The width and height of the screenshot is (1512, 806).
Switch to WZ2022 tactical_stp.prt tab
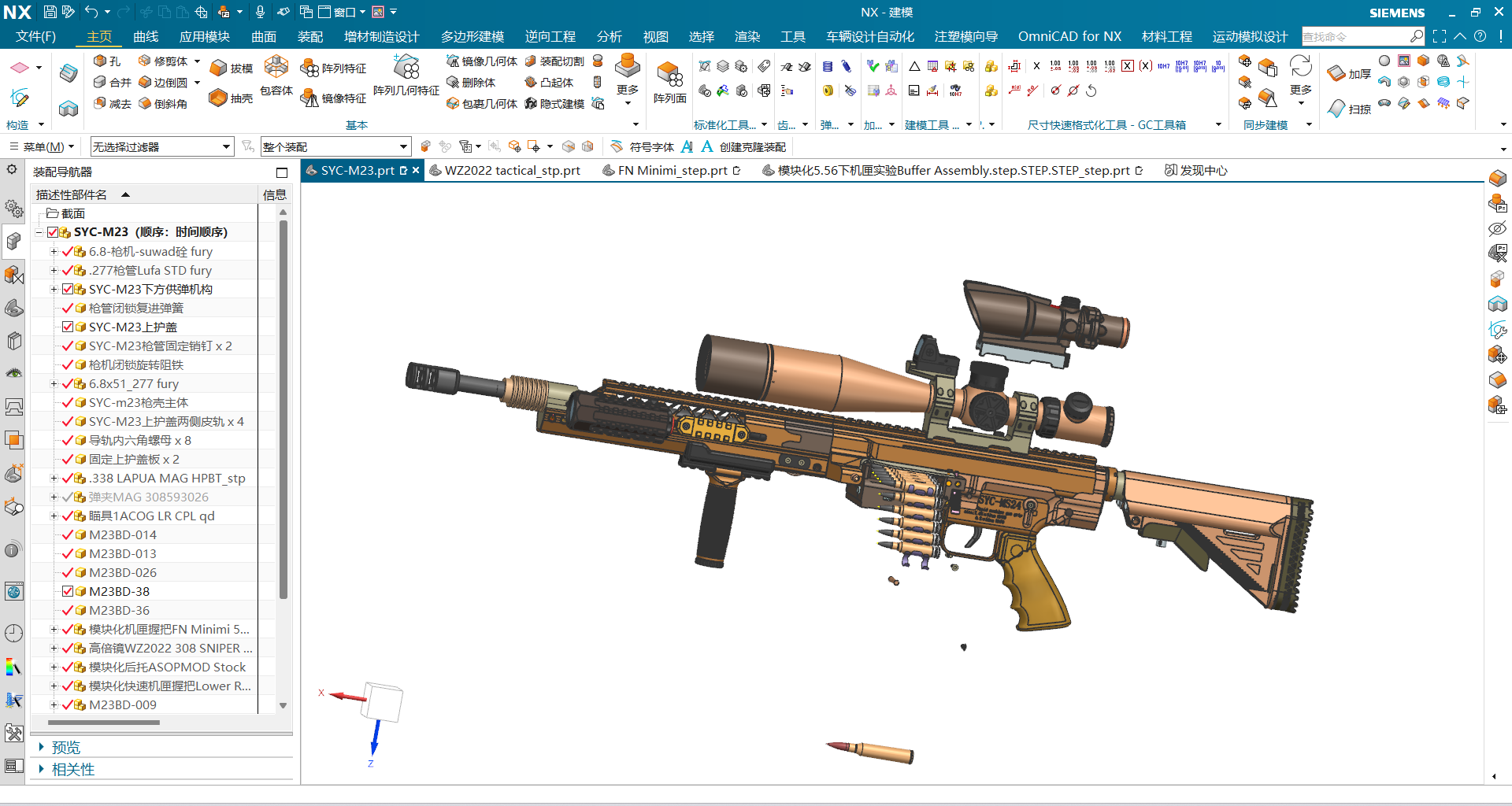[x=505, y=170]
